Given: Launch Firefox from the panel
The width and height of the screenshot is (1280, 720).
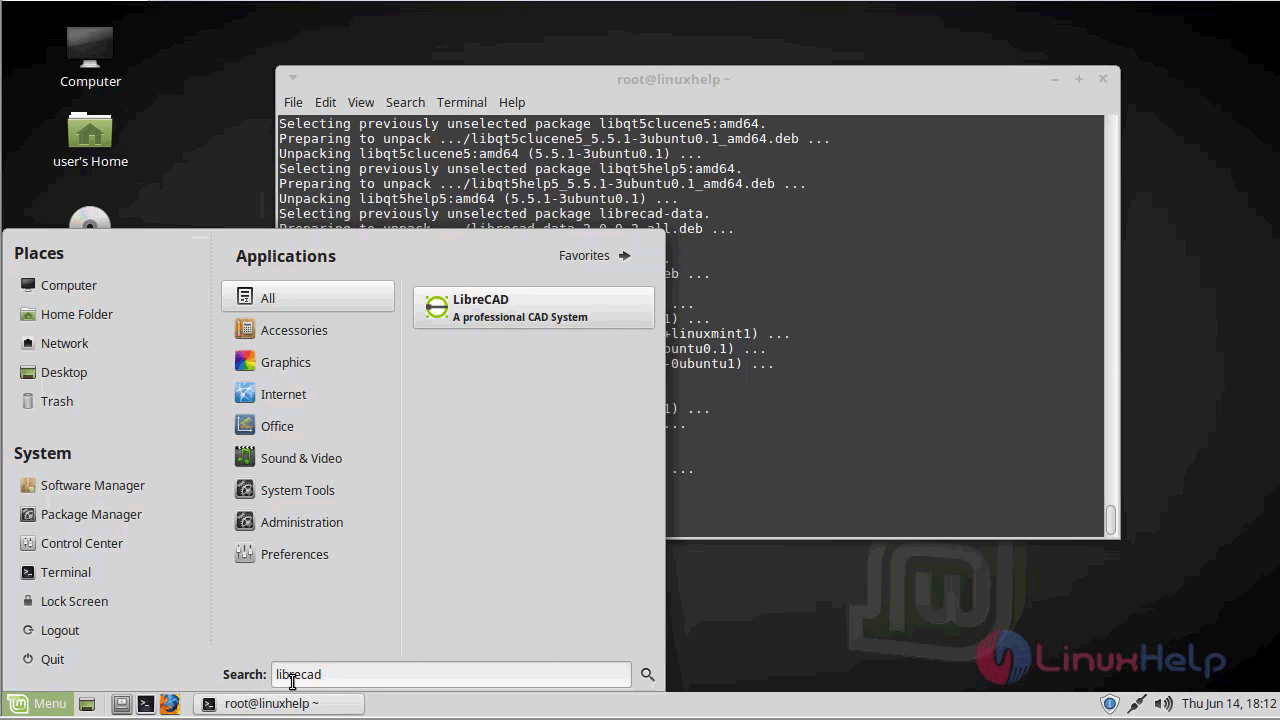Looking at the screenshot, I should click(x=169, y=704).
